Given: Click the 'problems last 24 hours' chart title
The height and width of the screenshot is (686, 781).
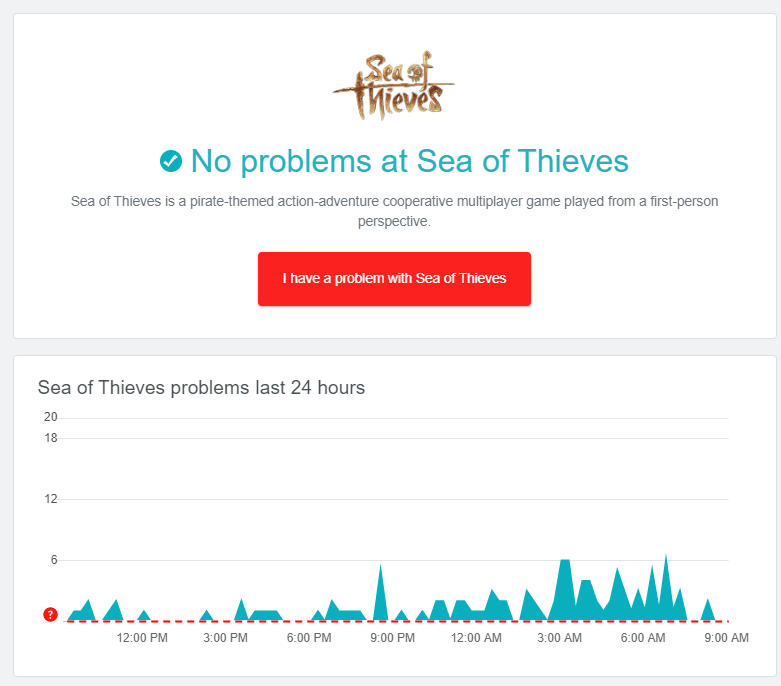Looking at the screenshot, I should point(201,387).
